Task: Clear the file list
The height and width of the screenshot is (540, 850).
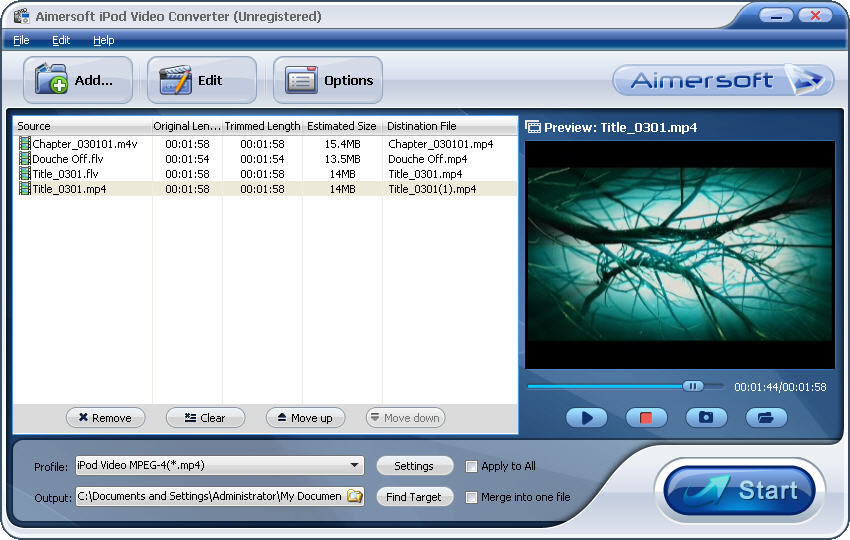Action: click(205, 417)
